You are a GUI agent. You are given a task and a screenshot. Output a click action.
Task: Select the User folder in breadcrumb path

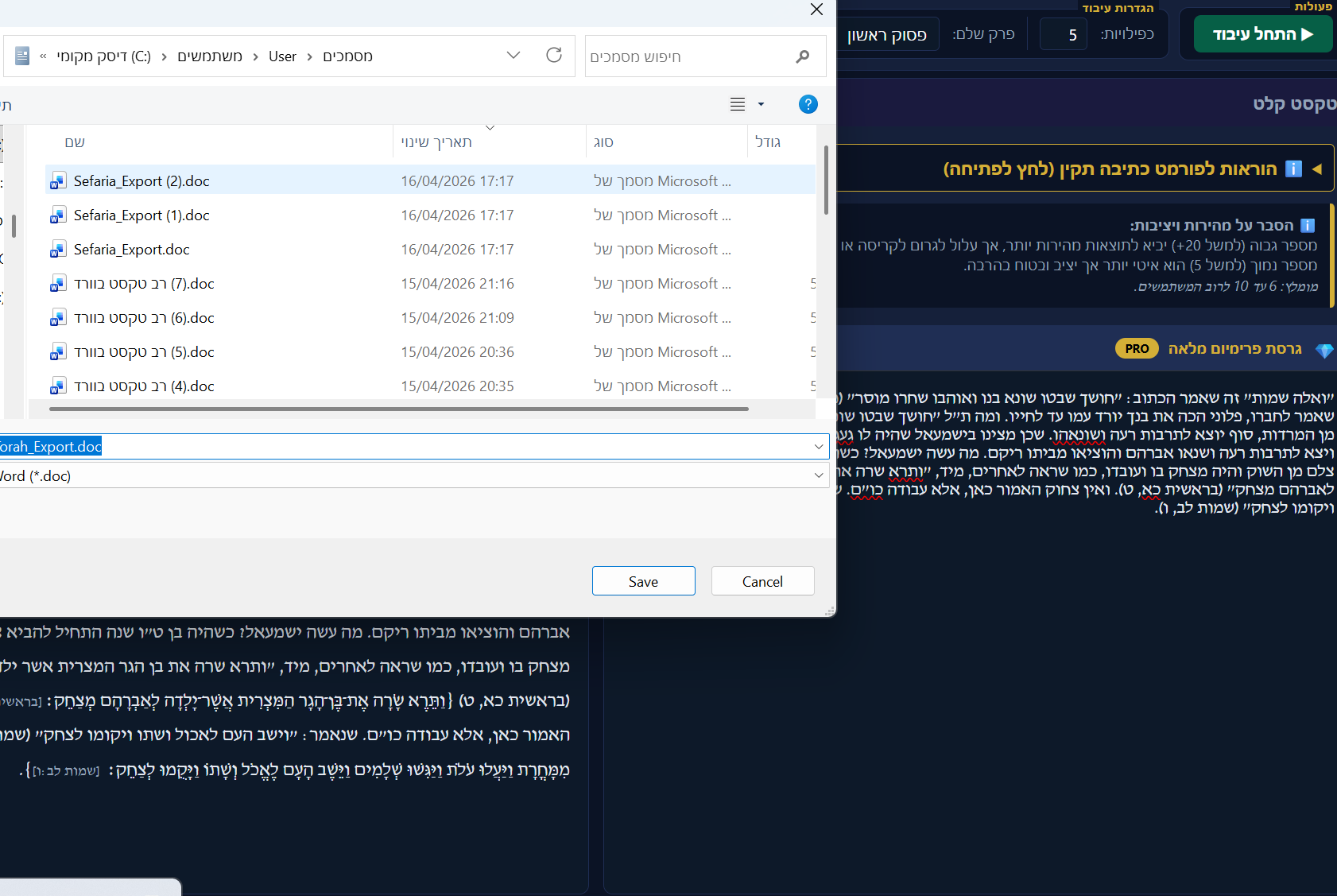tap(282, 56)
